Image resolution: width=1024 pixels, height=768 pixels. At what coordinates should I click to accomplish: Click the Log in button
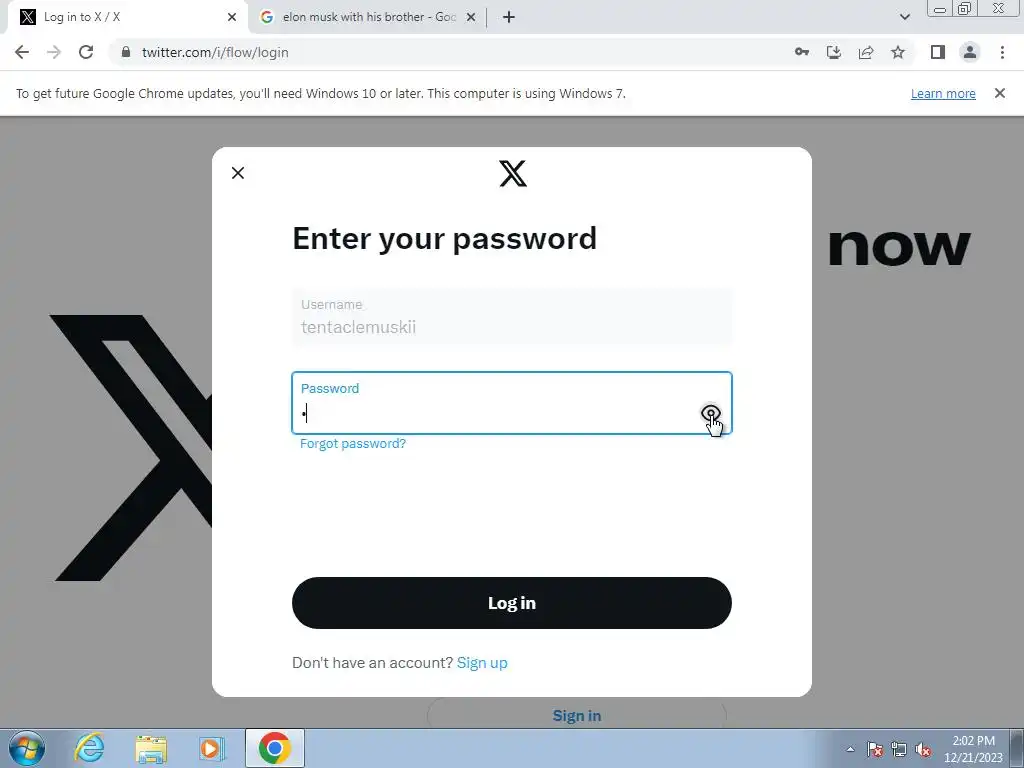pyautogui.click(x=511, y=603)
